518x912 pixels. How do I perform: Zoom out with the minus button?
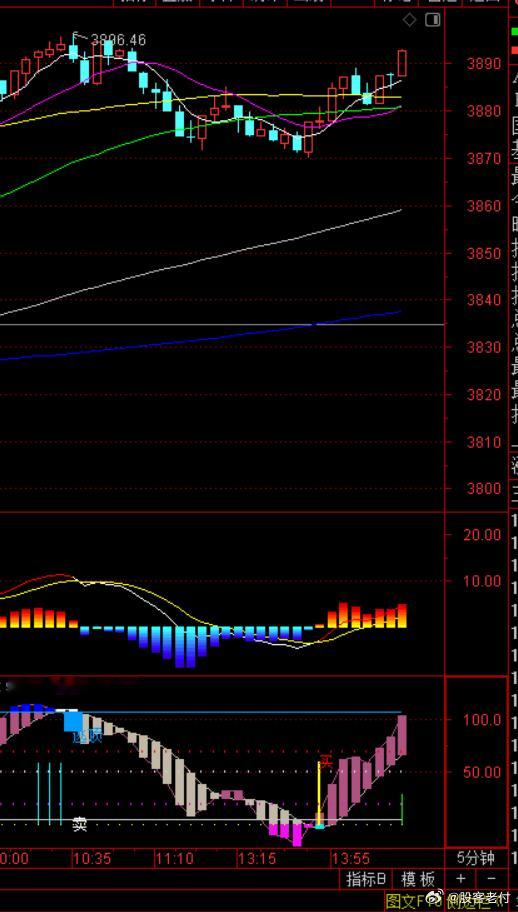pyautogui.click(x=491, y=878)
